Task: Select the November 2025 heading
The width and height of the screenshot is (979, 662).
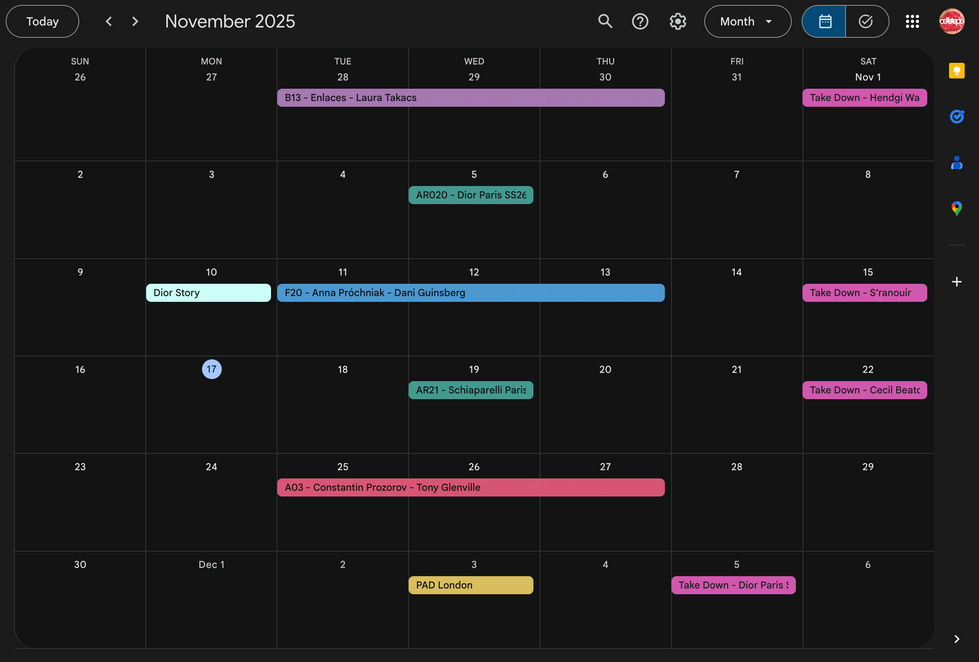Action: (231, 20)
